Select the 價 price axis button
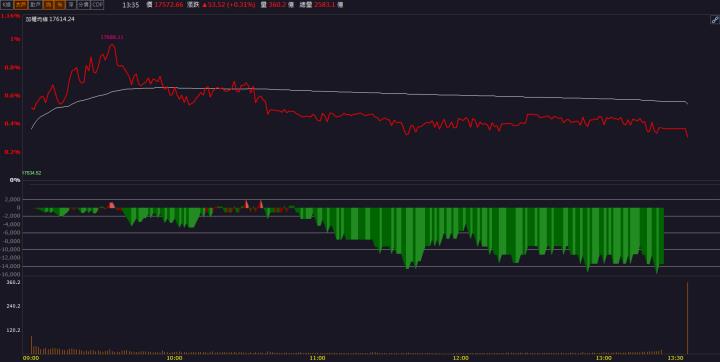The height and width of the screenshot is (362, 720). [x=48, y=5]
